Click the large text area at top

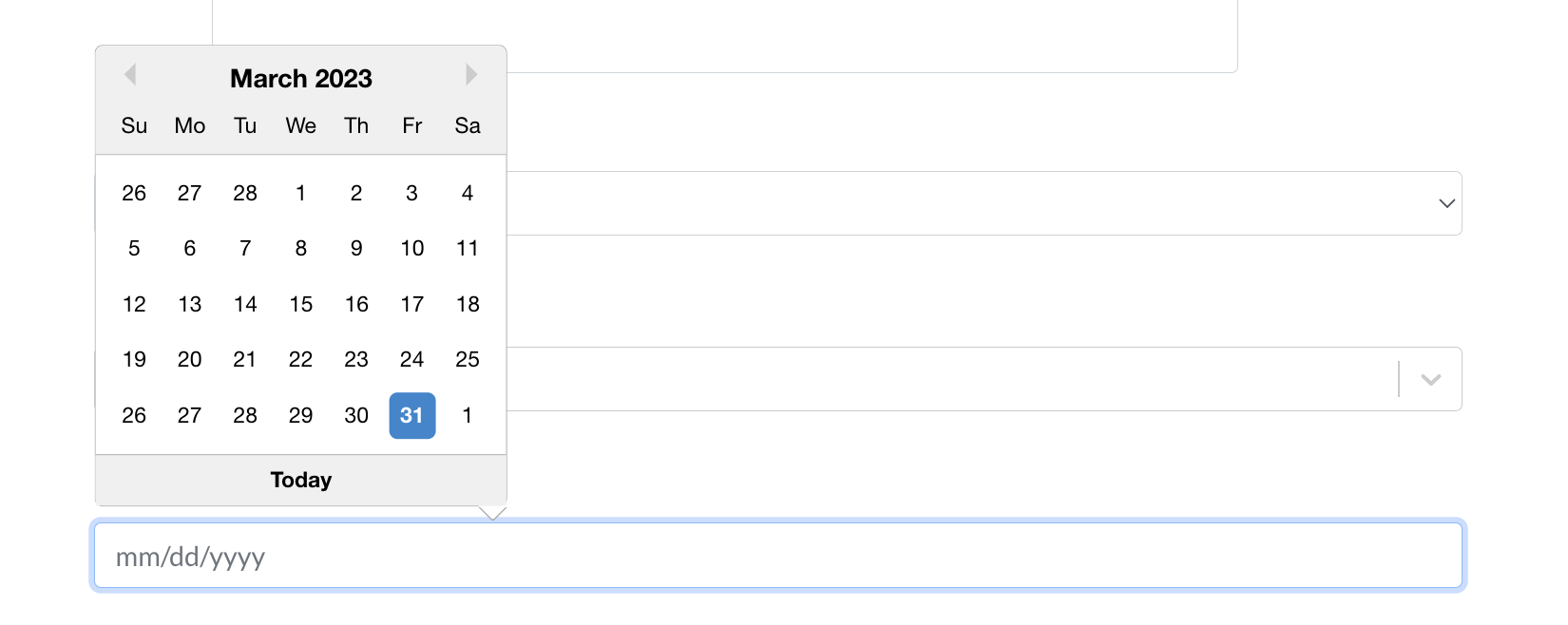(725, 36)
